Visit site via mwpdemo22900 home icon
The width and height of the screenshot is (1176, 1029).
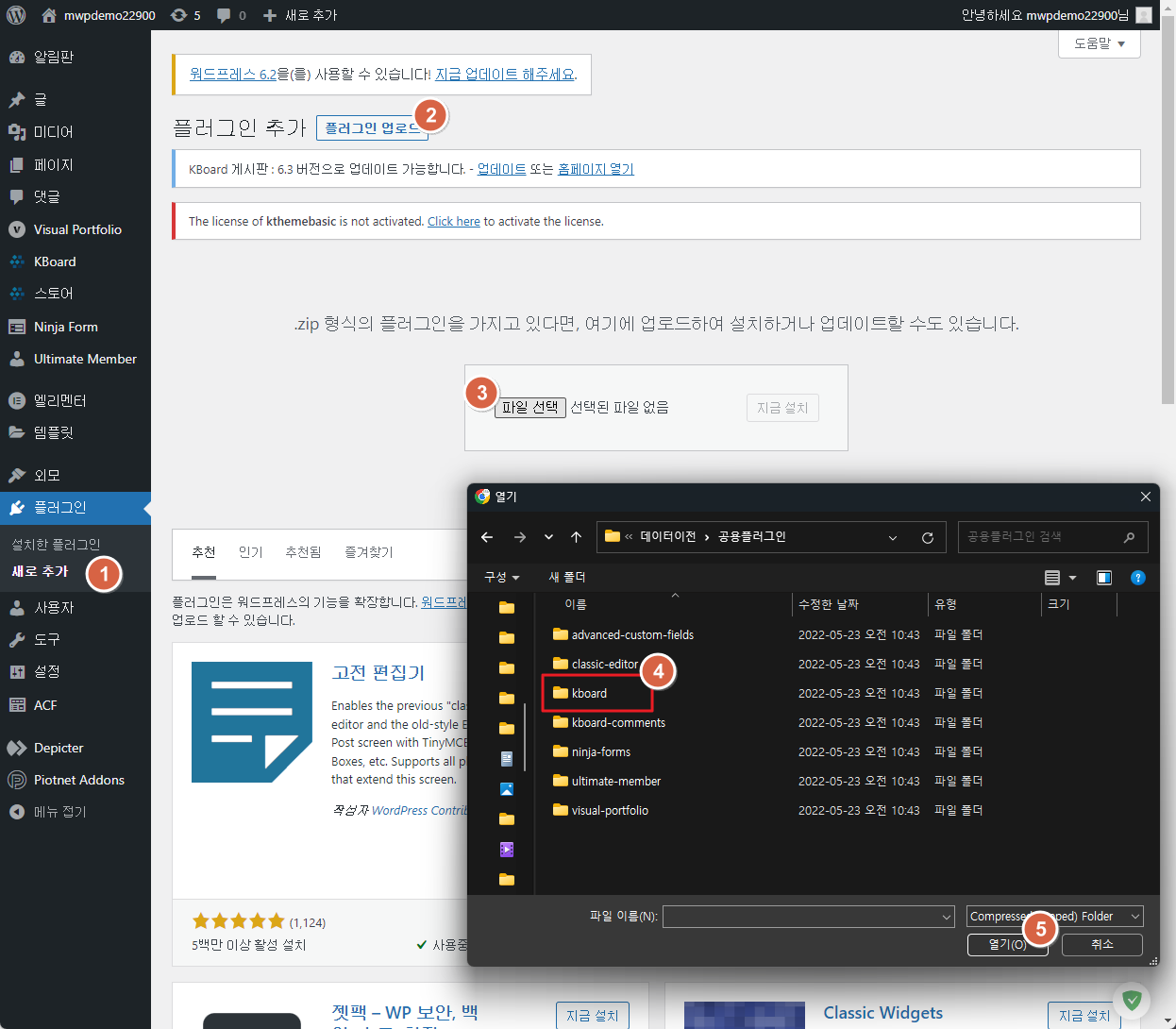tap(49, 15)
